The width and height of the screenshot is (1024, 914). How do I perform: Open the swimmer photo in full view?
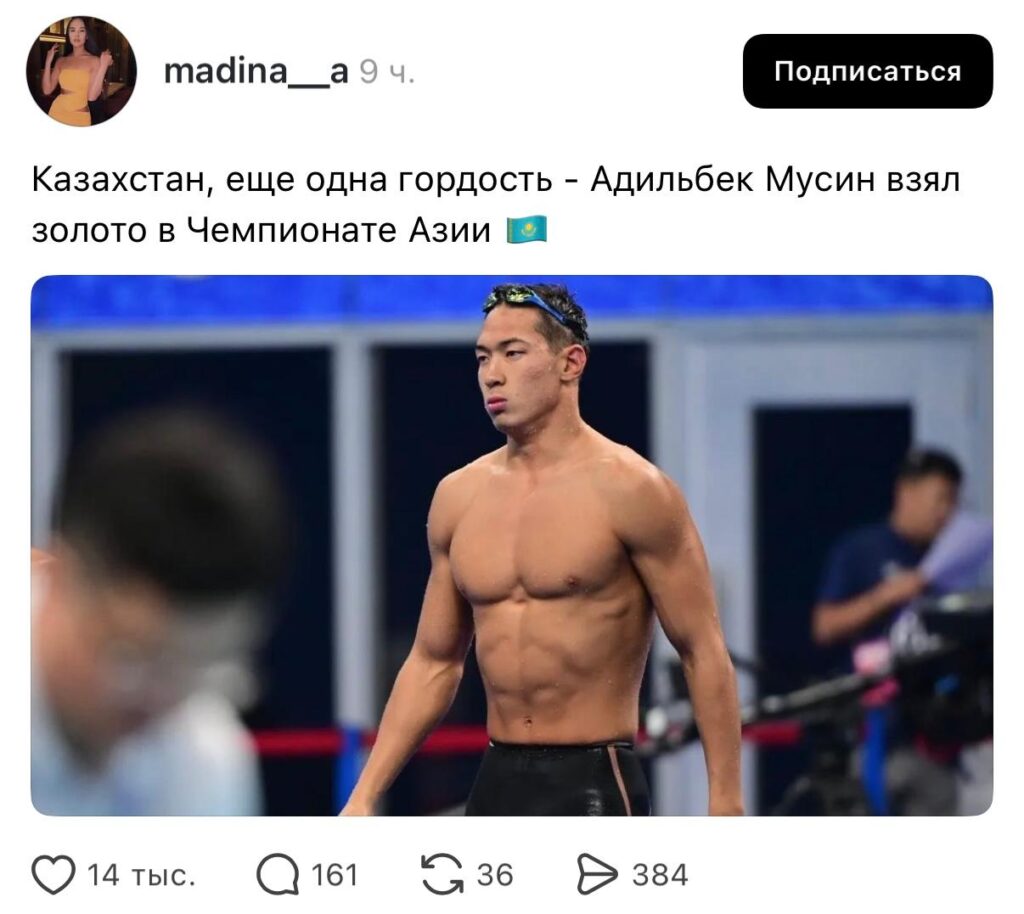click(512, 545)
